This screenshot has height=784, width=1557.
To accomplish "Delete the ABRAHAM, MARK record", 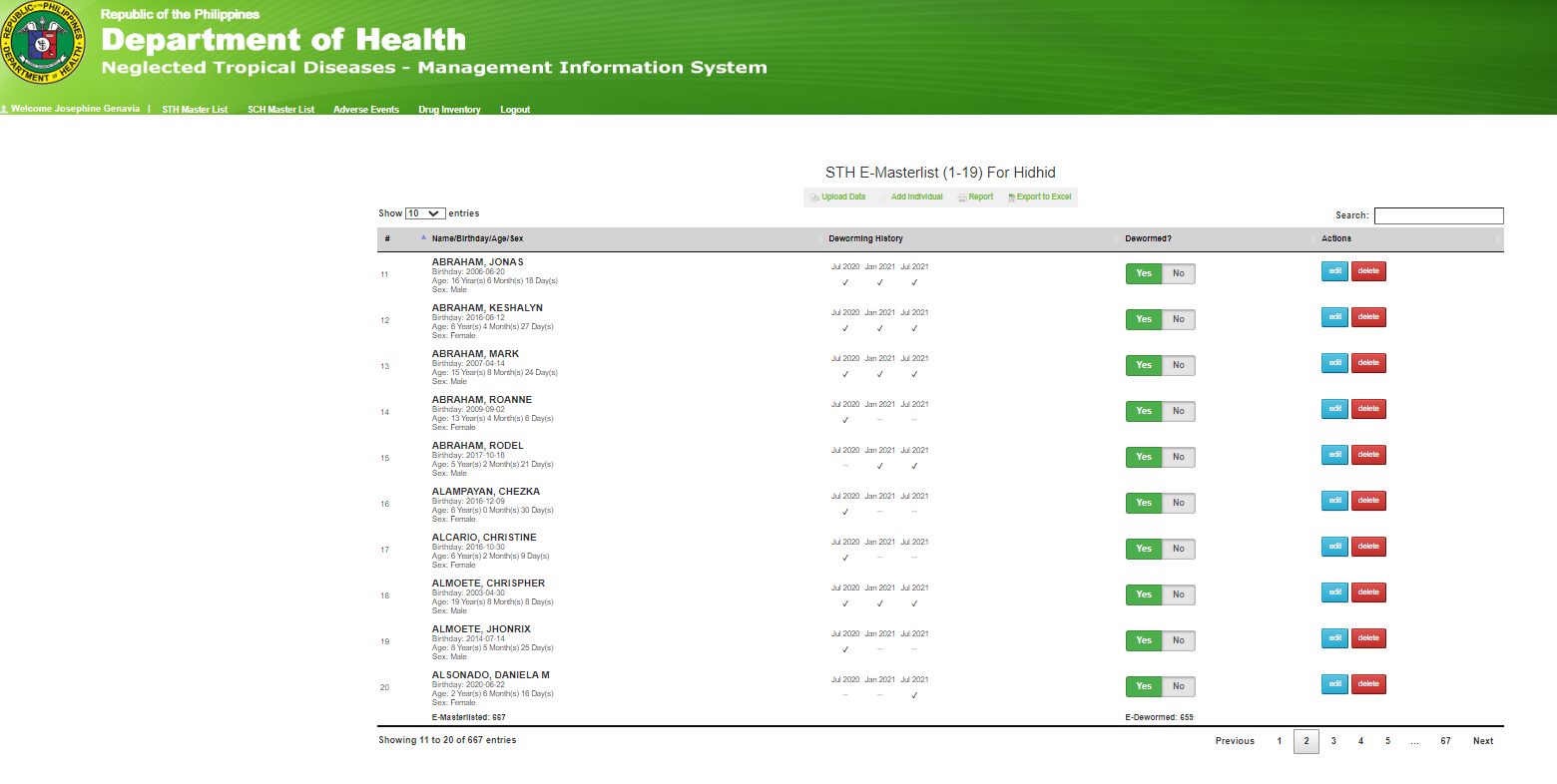I will click(1368, 363).
